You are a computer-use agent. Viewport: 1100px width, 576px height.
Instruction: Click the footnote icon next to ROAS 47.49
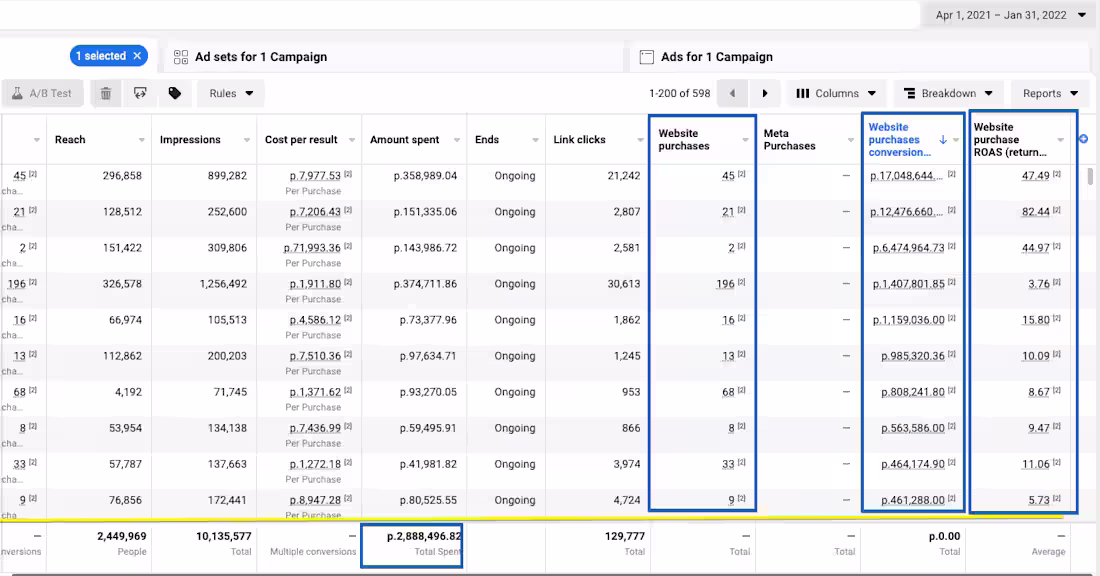click(x=1057, y=174)
